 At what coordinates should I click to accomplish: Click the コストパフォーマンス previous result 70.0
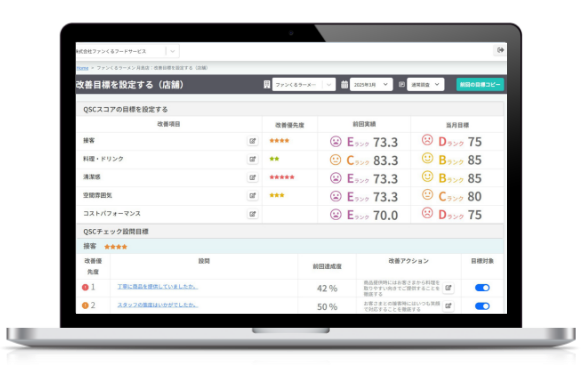(x=385, y=215)
